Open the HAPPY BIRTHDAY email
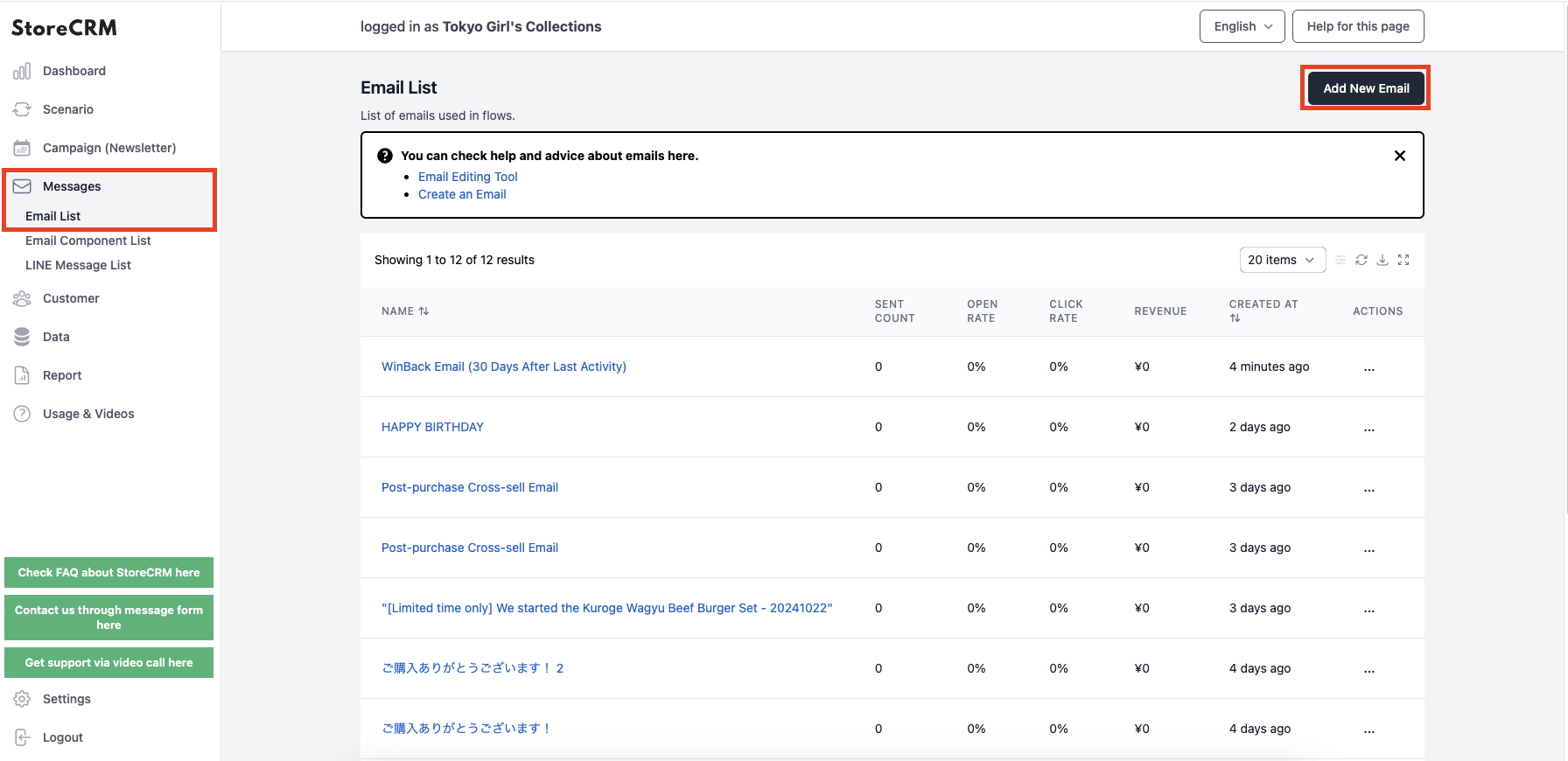1568x761 pixels. 432,427
